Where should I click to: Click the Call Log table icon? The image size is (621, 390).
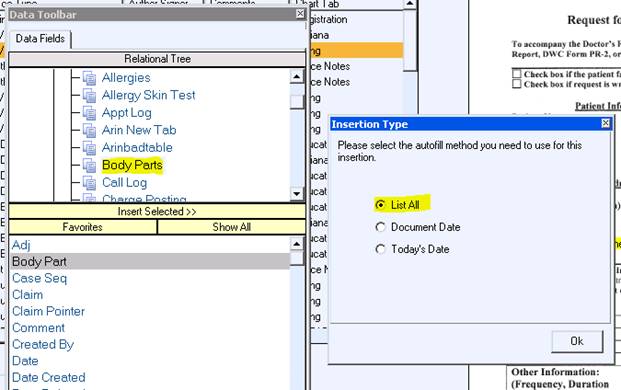click(x=89, y=183)
